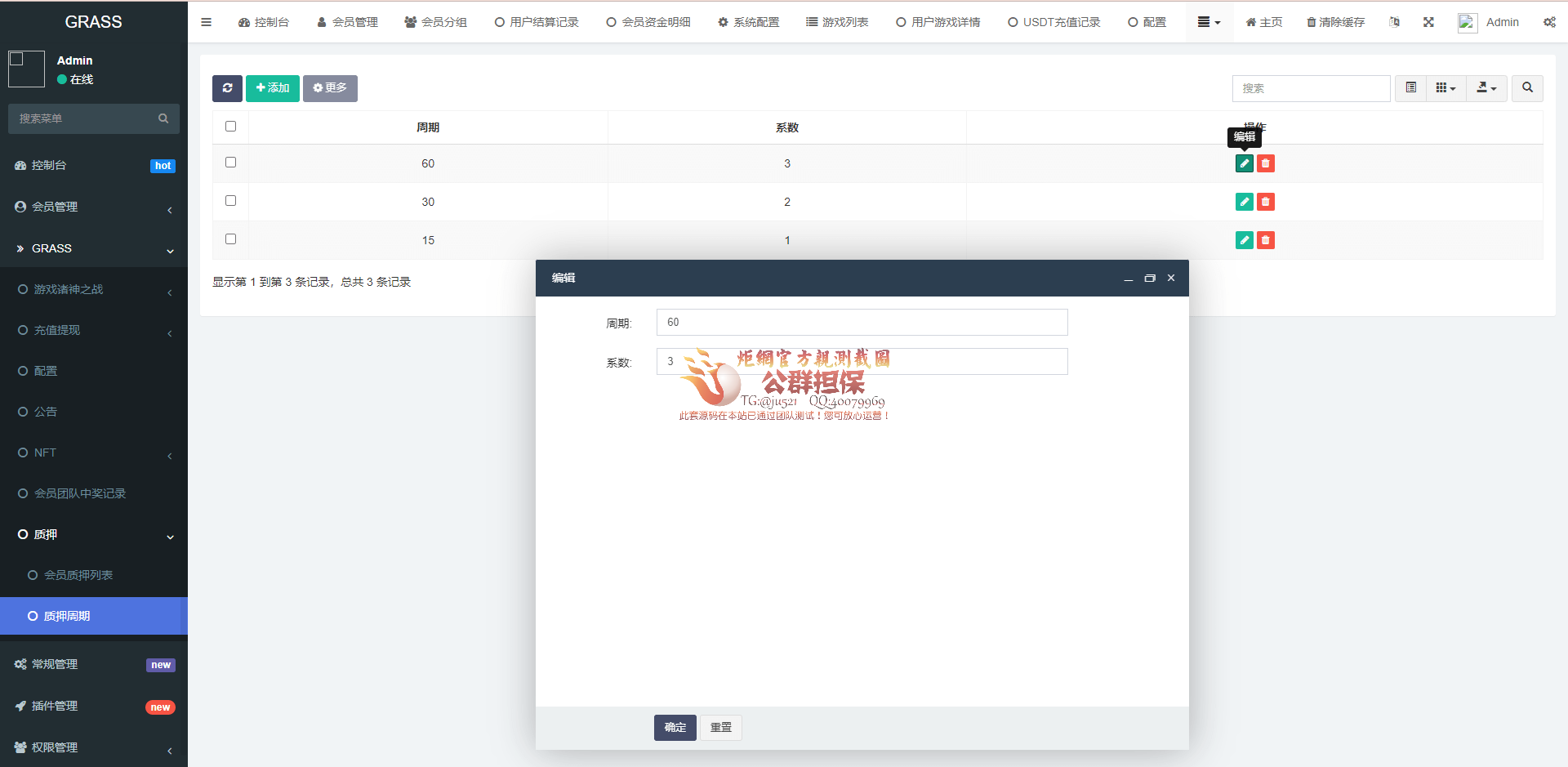The height and width of the screenshot is (767, 1568).
Task: Select the checkbox for the period 60 row
Action: pos(230,163)
